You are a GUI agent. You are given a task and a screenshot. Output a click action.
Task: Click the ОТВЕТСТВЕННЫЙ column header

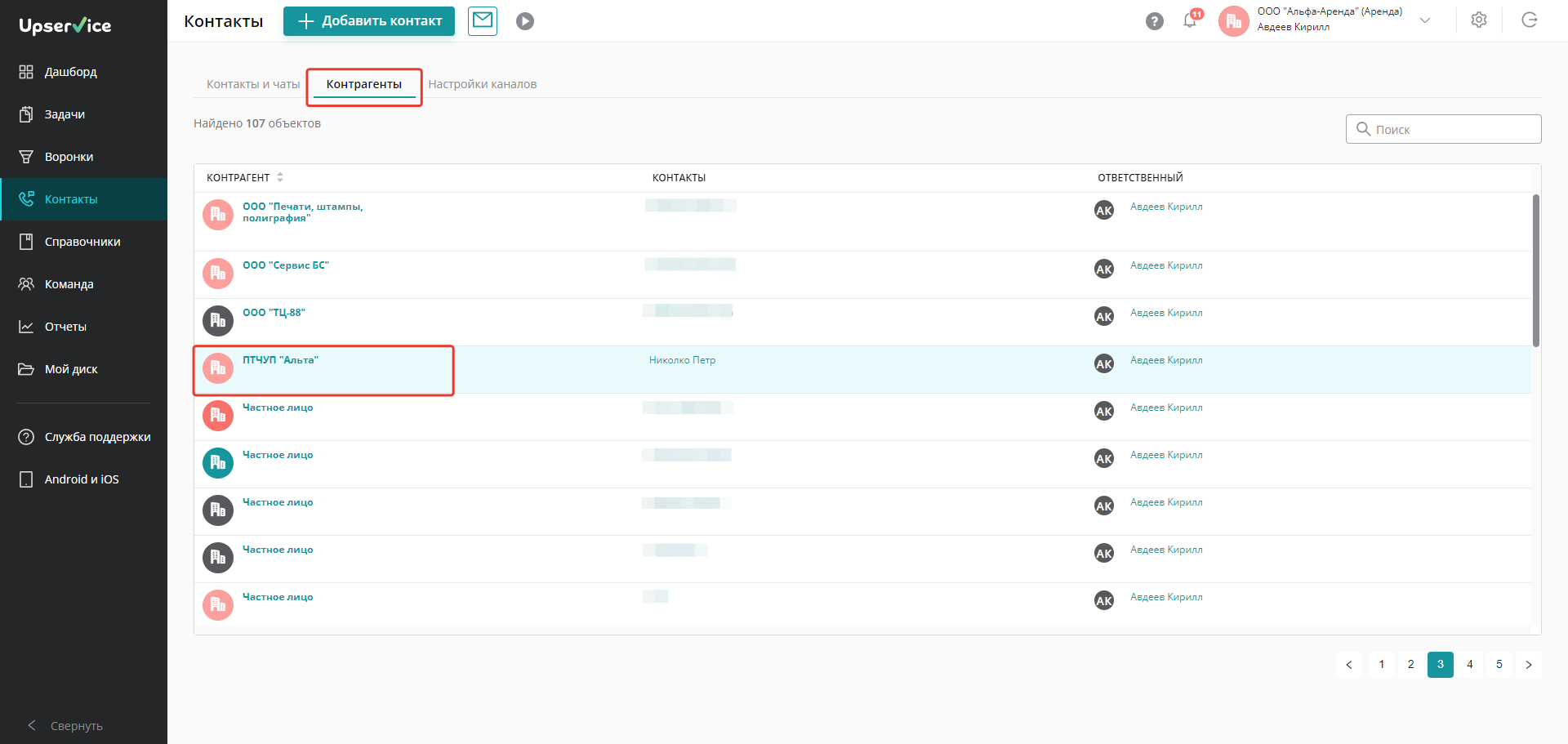pos(1140,177)
